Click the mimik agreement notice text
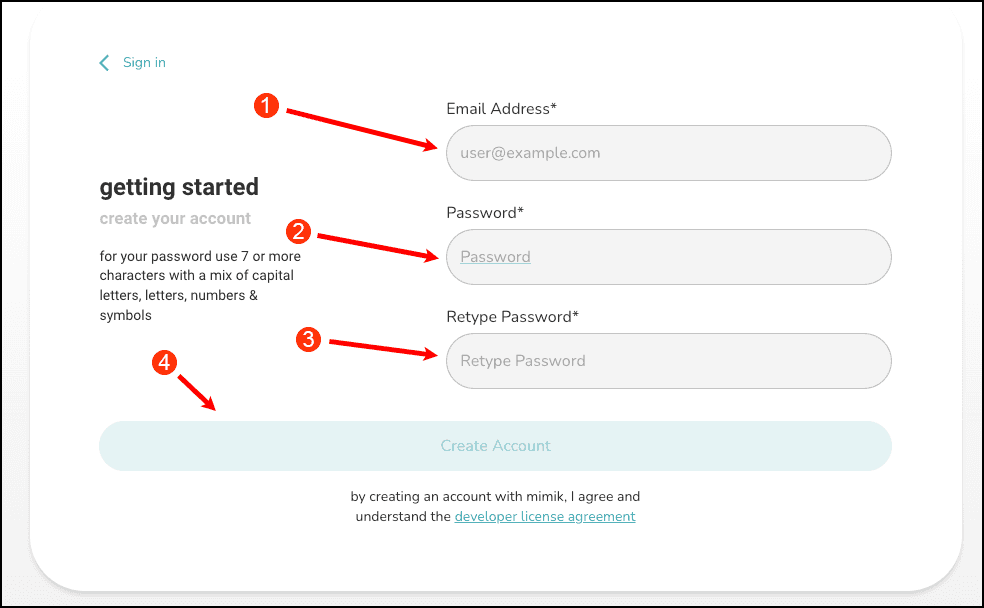The image size is (984, 608). pyautogui.click(x=495, y=506)
